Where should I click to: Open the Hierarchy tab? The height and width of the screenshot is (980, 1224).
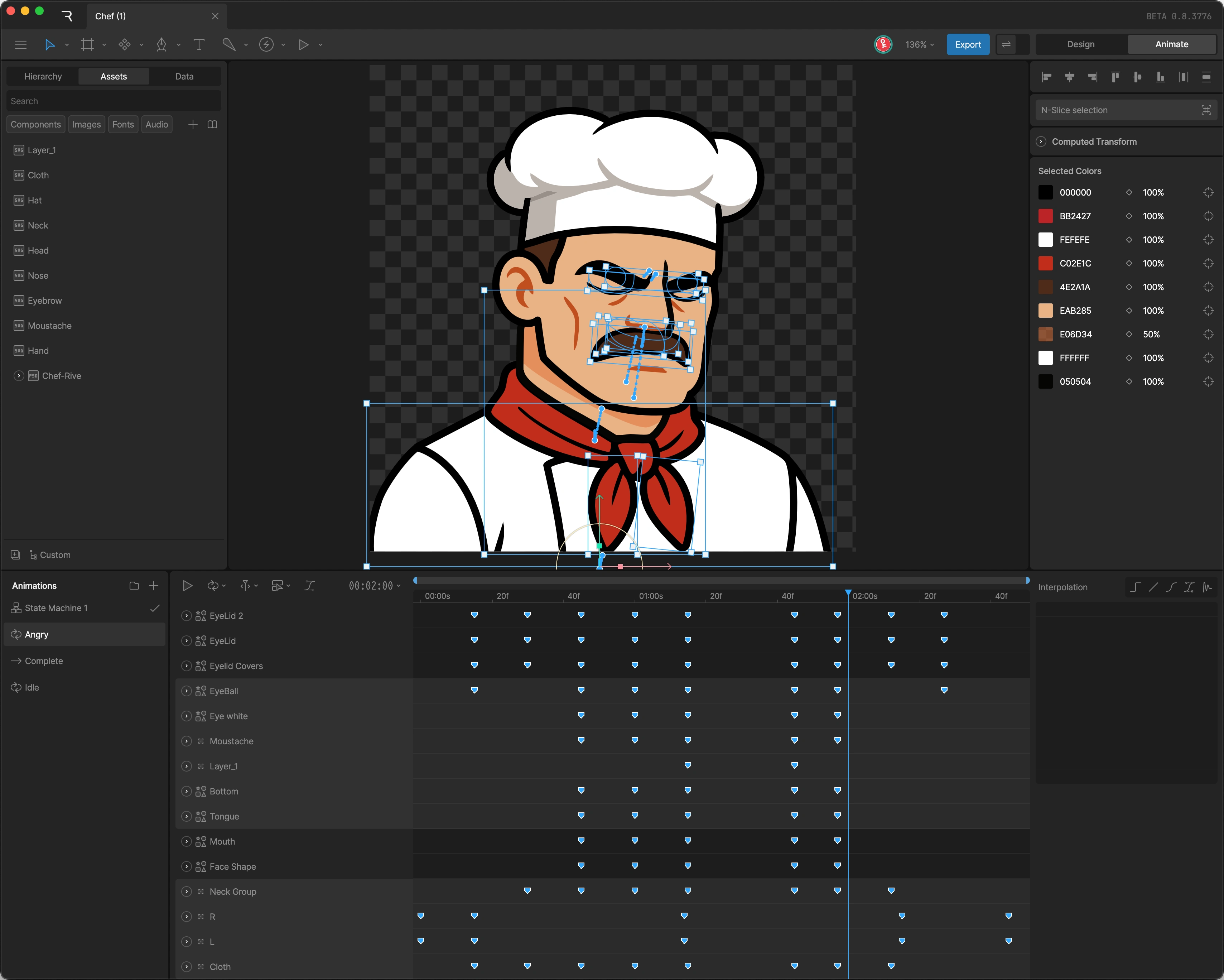click(x=43, y=76)
